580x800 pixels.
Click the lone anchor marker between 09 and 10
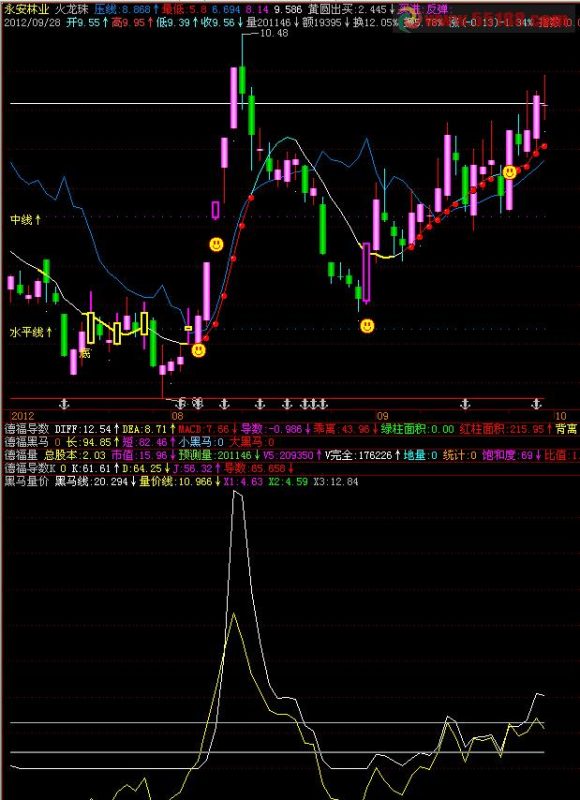[x=464, y=404]
